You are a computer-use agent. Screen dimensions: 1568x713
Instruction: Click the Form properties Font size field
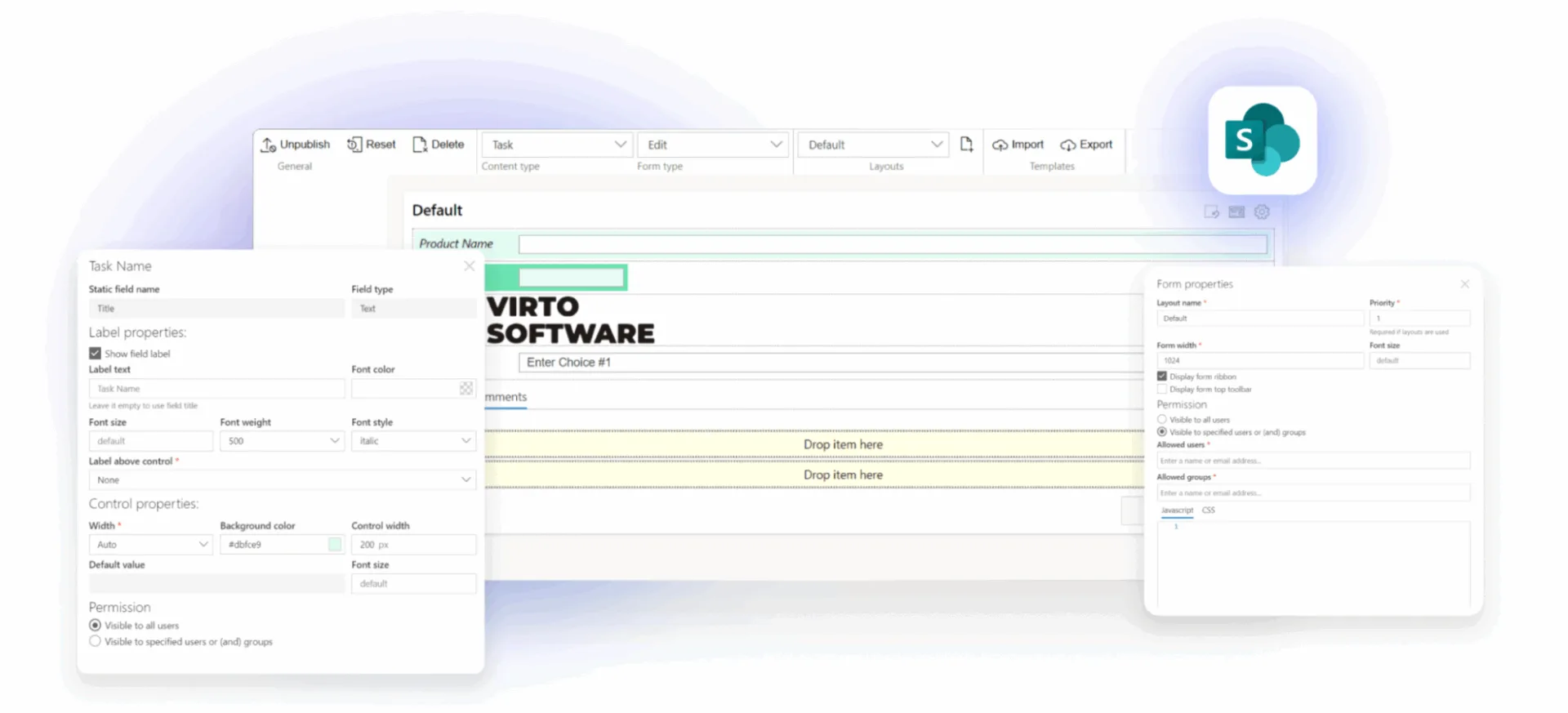1419,360
